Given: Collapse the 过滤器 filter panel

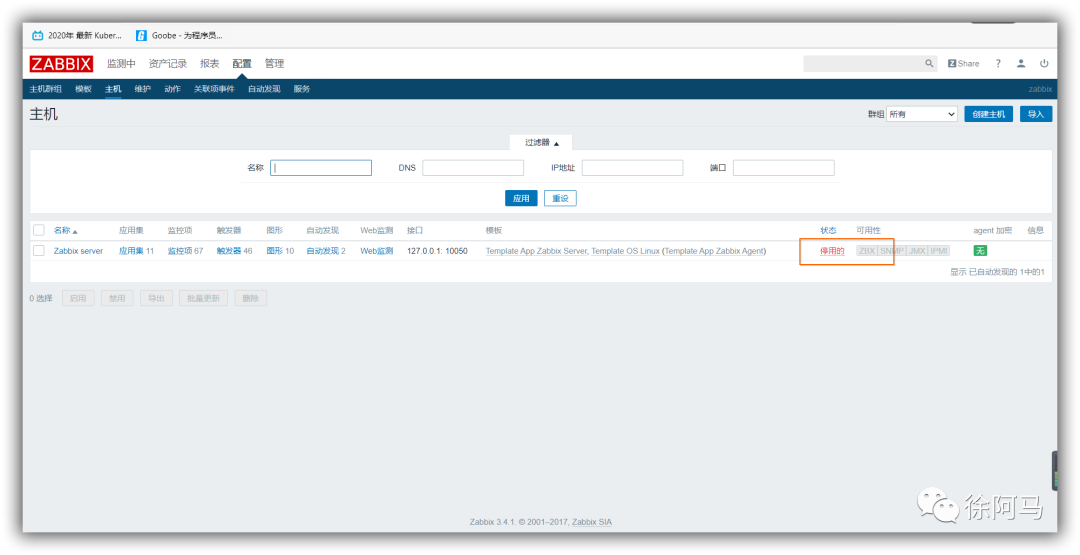Looking at the screenshot, I should coord(541,143).
